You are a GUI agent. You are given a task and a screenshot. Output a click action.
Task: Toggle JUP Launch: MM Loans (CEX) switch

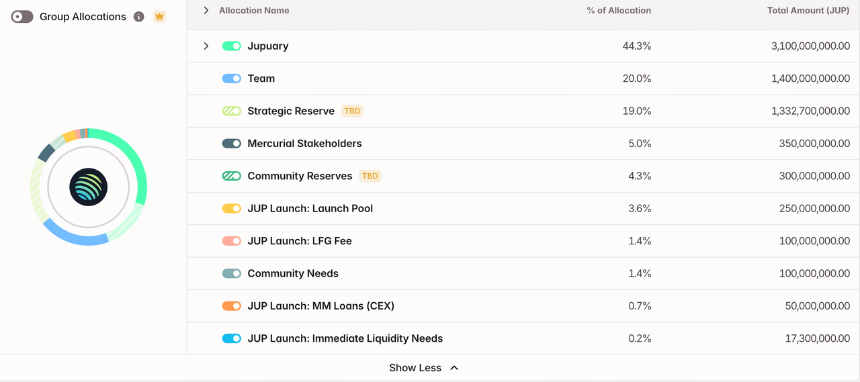click(x=231, y=306)
